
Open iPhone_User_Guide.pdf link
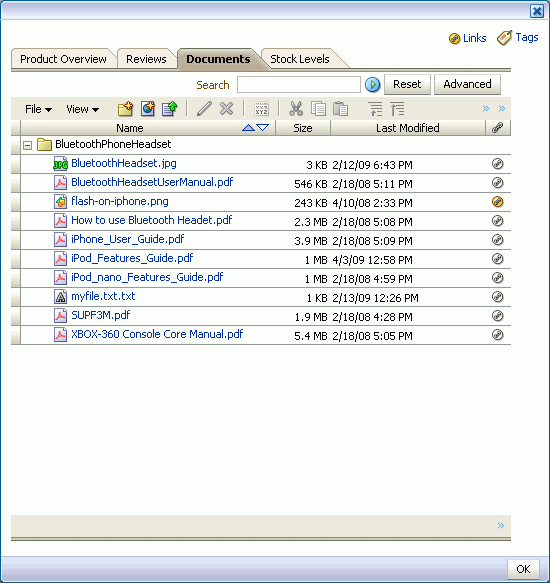128,239
